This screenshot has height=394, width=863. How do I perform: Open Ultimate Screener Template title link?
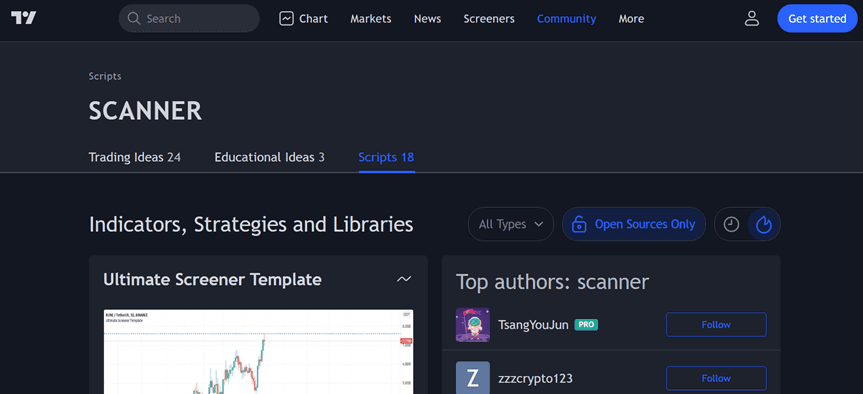tap(212, 280)
